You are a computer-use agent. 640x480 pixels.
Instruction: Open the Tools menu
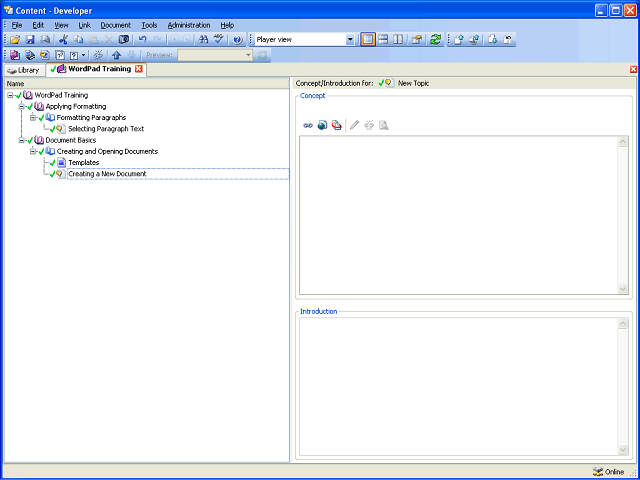point(149,25)
